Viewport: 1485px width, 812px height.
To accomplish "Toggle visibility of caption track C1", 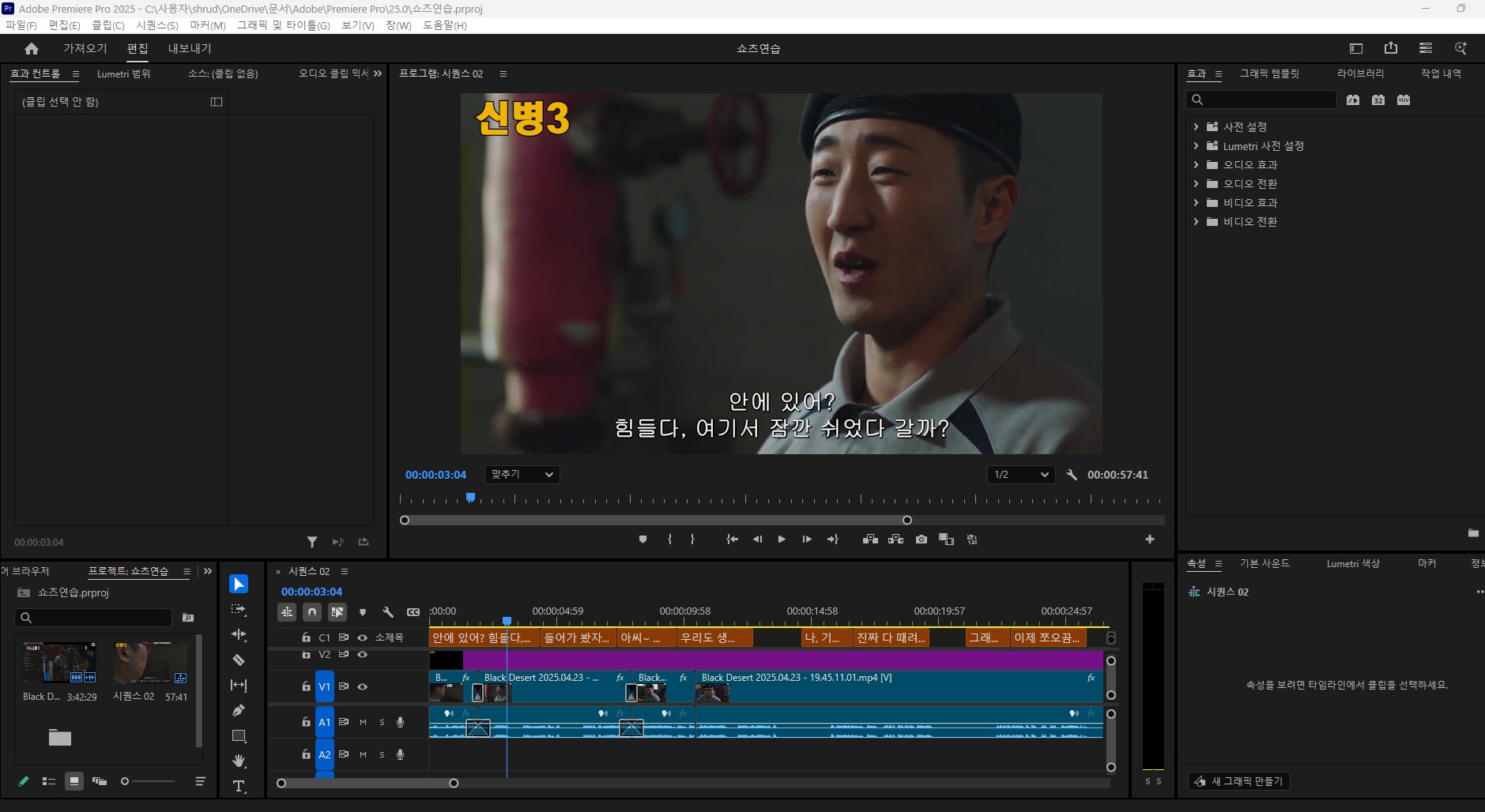I will [363, 637].
